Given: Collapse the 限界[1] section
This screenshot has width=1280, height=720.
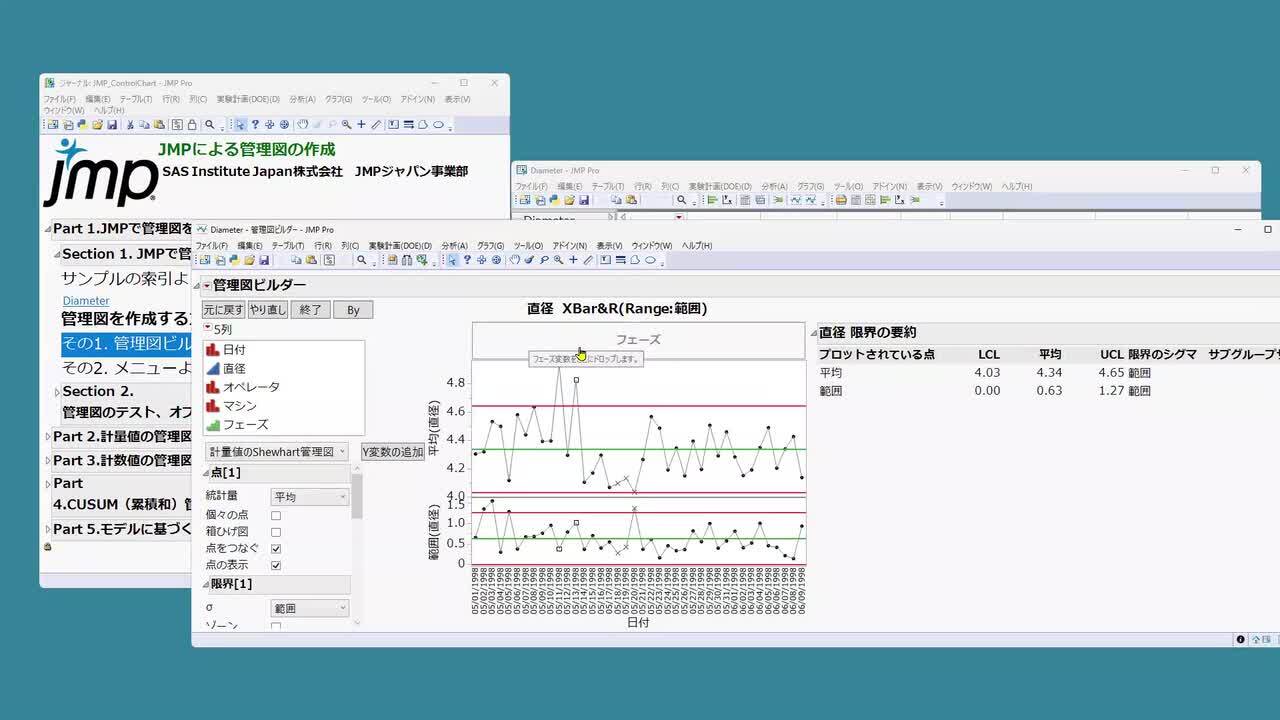Looking at the screenshot, I should click(x=207, y=584).
